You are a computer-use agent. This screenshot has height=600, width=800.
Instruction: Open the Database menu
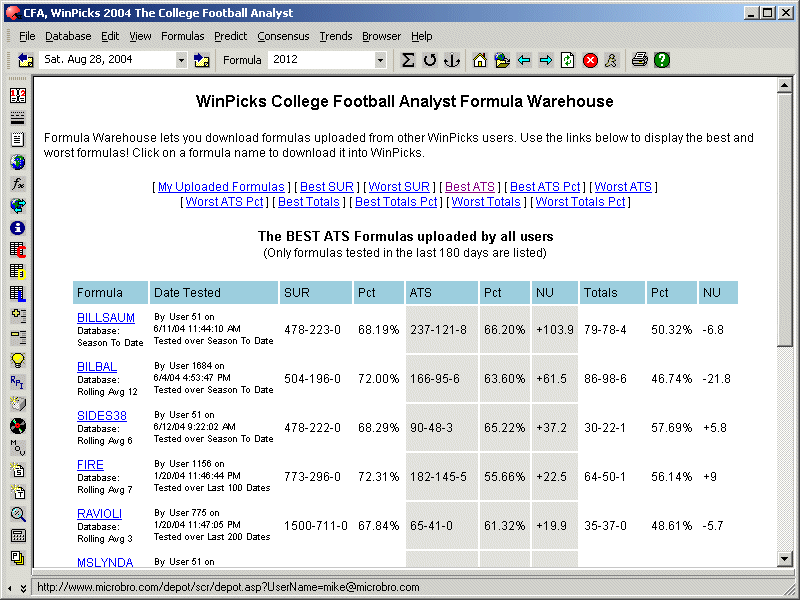pyautogui.click(x=68, y=36)
